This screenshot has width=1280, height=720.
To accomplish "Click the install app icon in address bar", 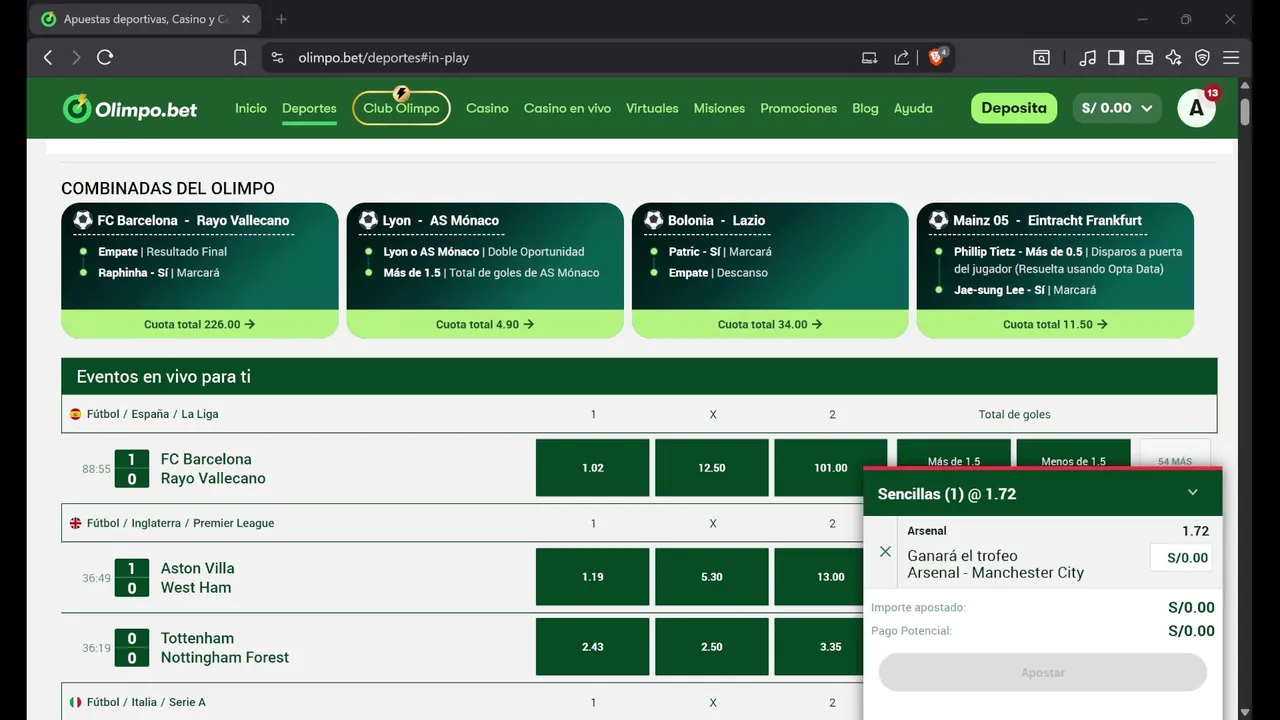I will [x=869, y=58].
